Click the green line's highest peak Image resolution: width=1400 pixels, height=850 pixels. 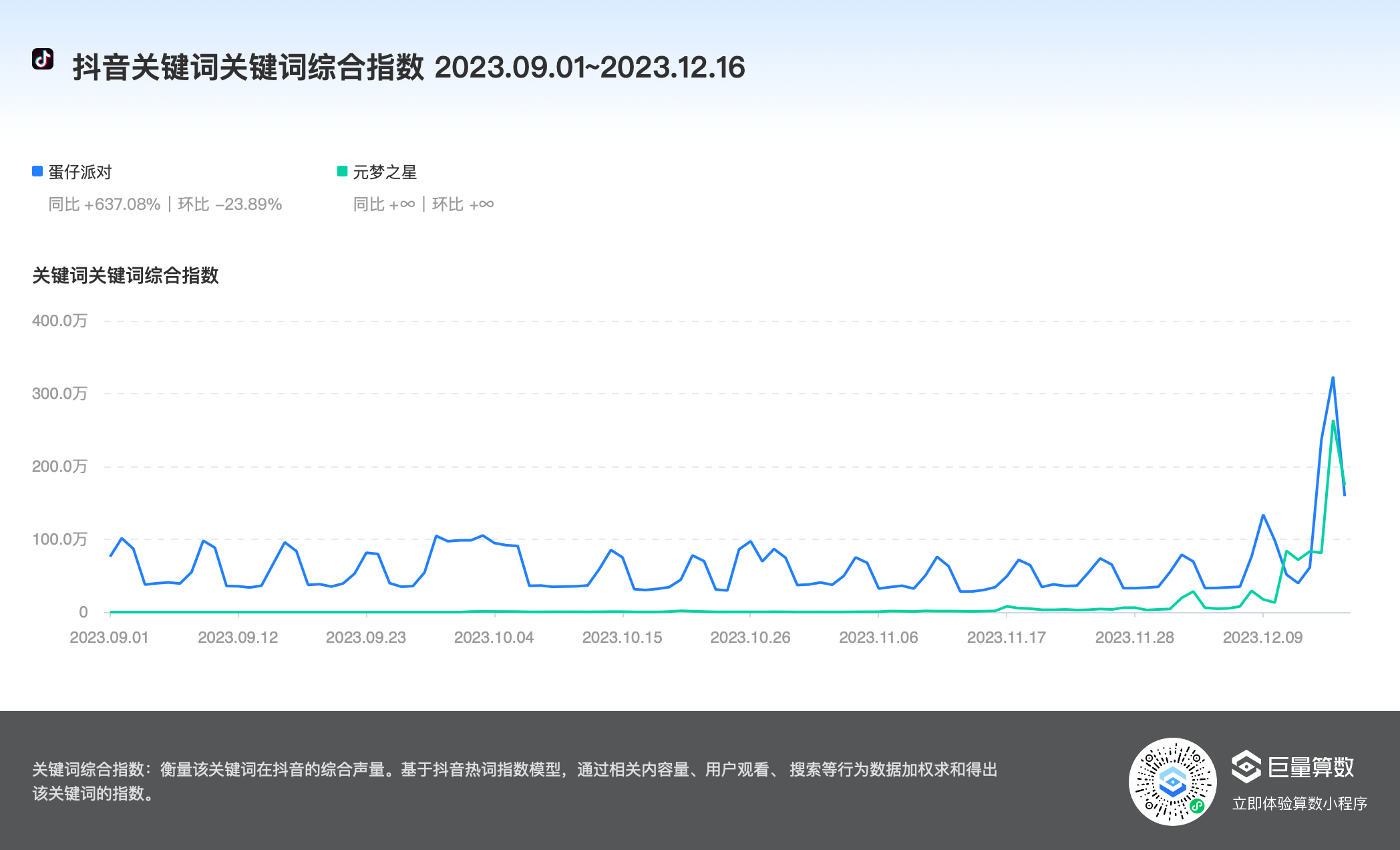(x=1333, y=421)
